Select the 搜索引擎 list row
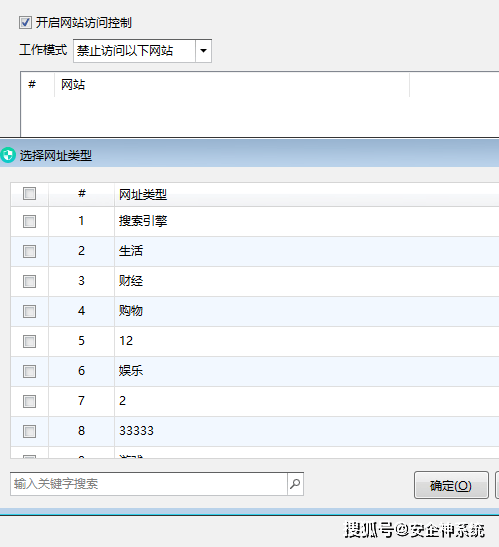This screenshot has height=547, width=499. pyautogui.click(x=255, y=221)
